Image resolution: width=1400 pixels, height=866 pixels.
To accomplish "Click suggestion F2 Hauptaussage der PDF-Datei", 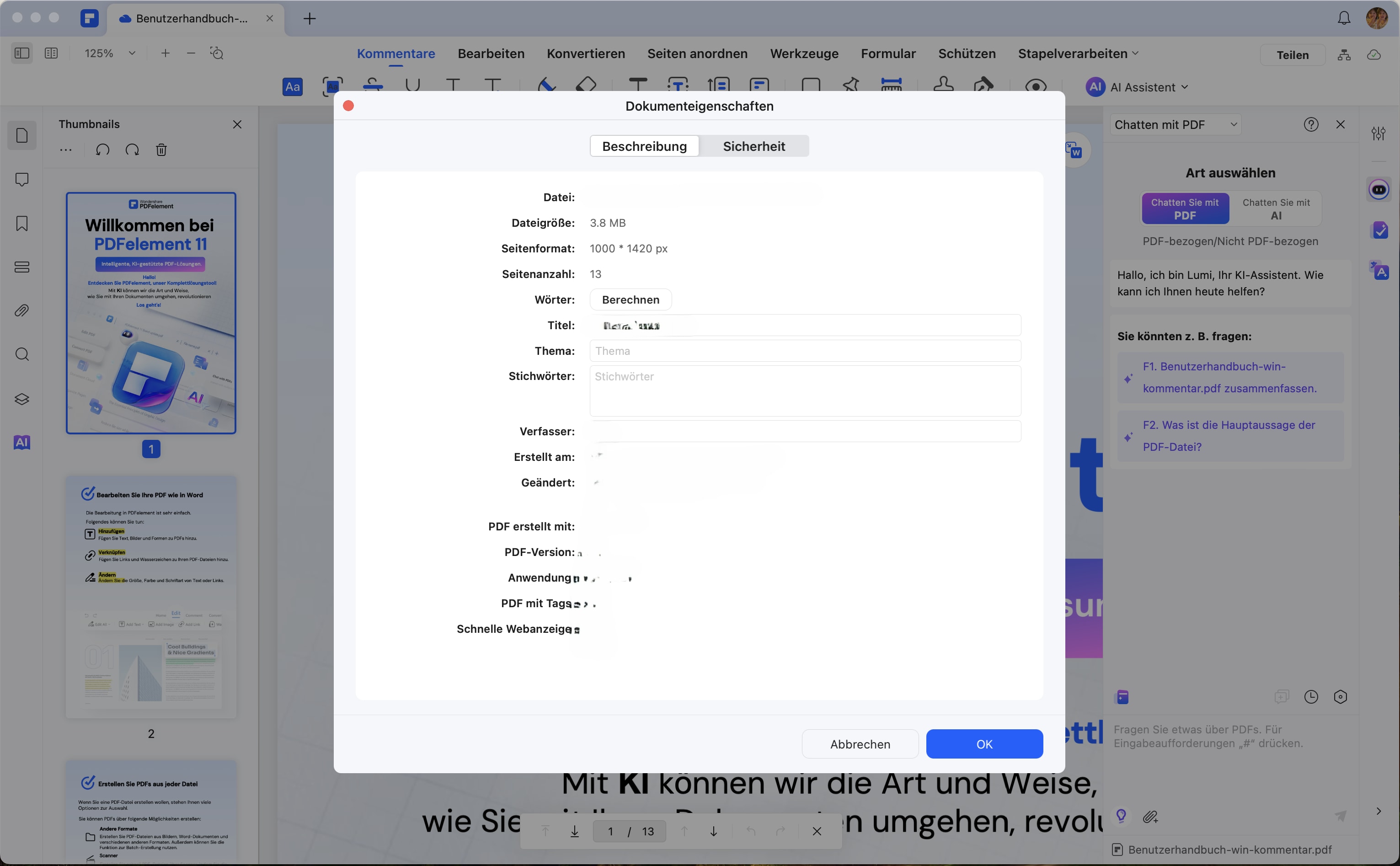I will (x=1230, y=436).
